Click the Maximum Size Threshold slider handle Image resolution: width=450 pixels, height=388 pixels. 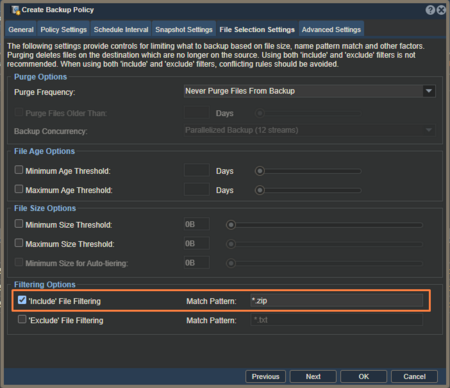tap(231, 244)
